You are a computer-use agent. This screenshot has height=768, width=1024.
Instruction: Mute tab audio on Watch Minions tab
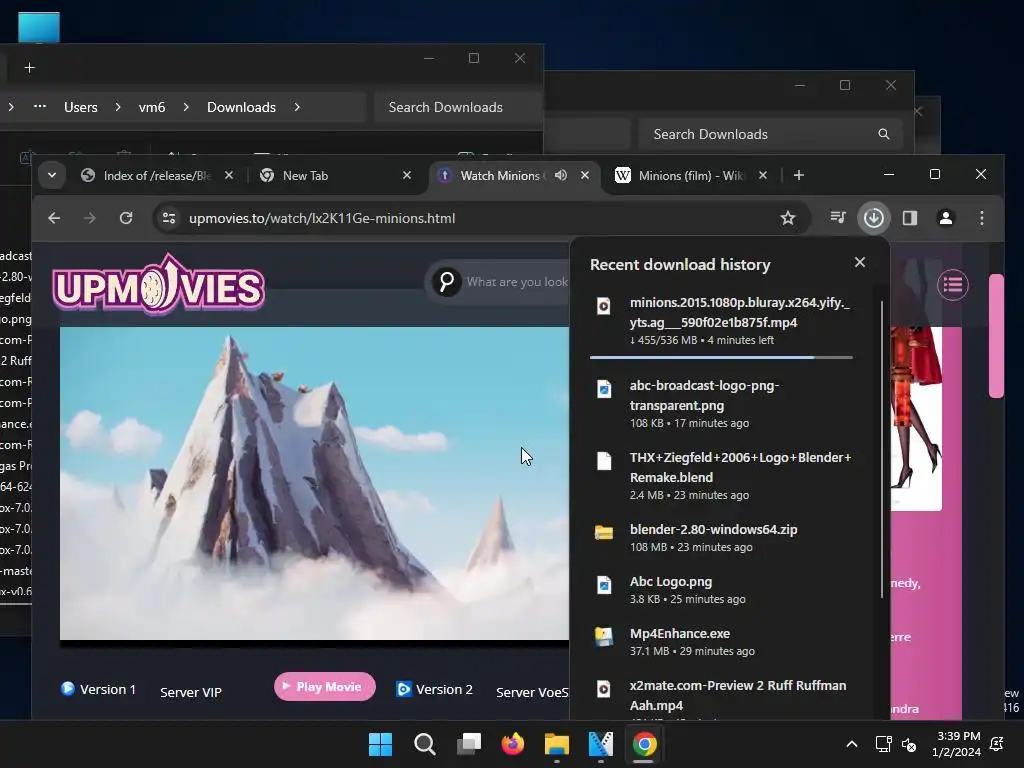pos(561,175)
